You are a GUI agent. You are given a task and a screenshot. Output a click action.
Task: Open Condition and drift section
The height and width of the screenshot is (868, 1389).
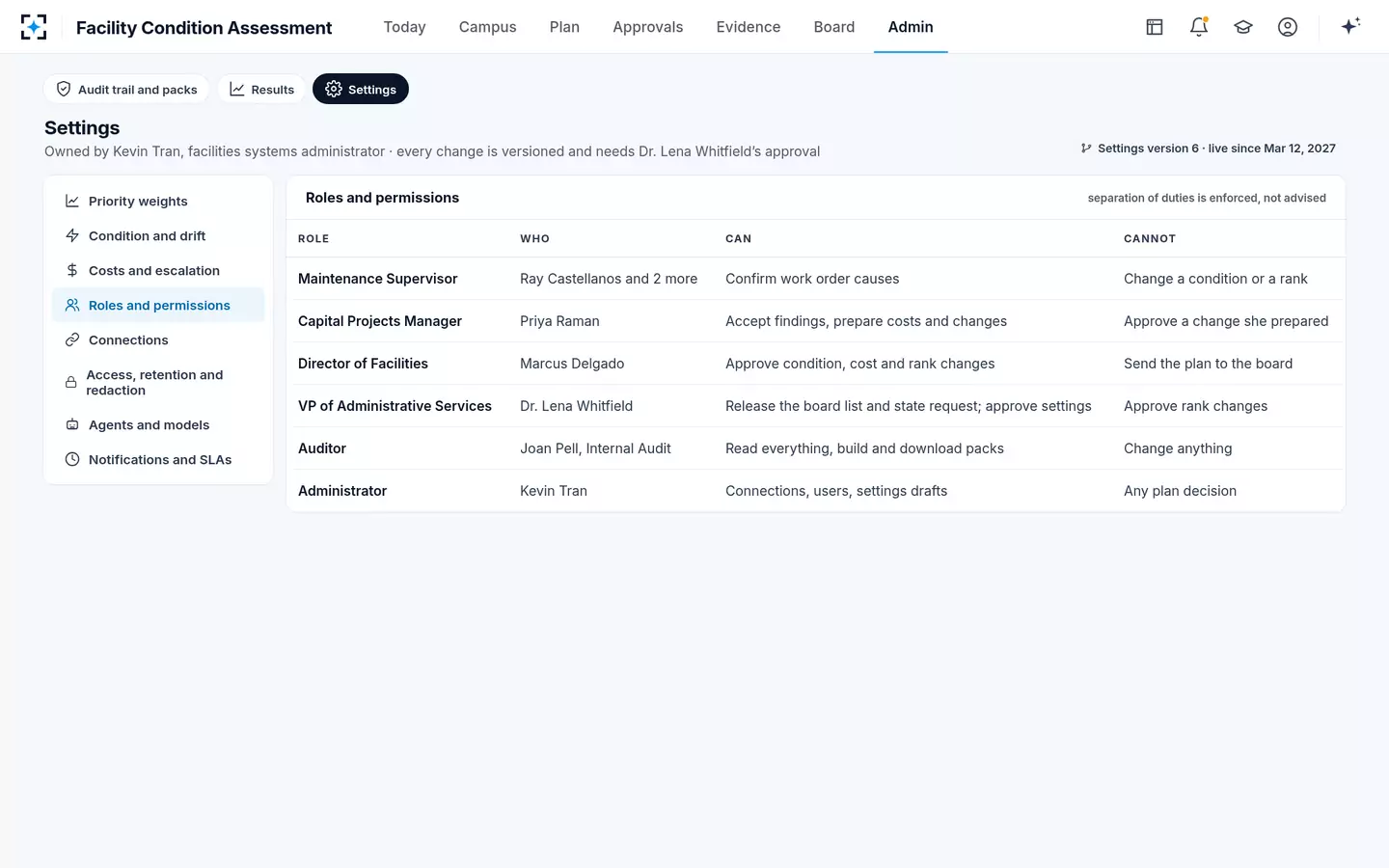click(x=158, y=235)
